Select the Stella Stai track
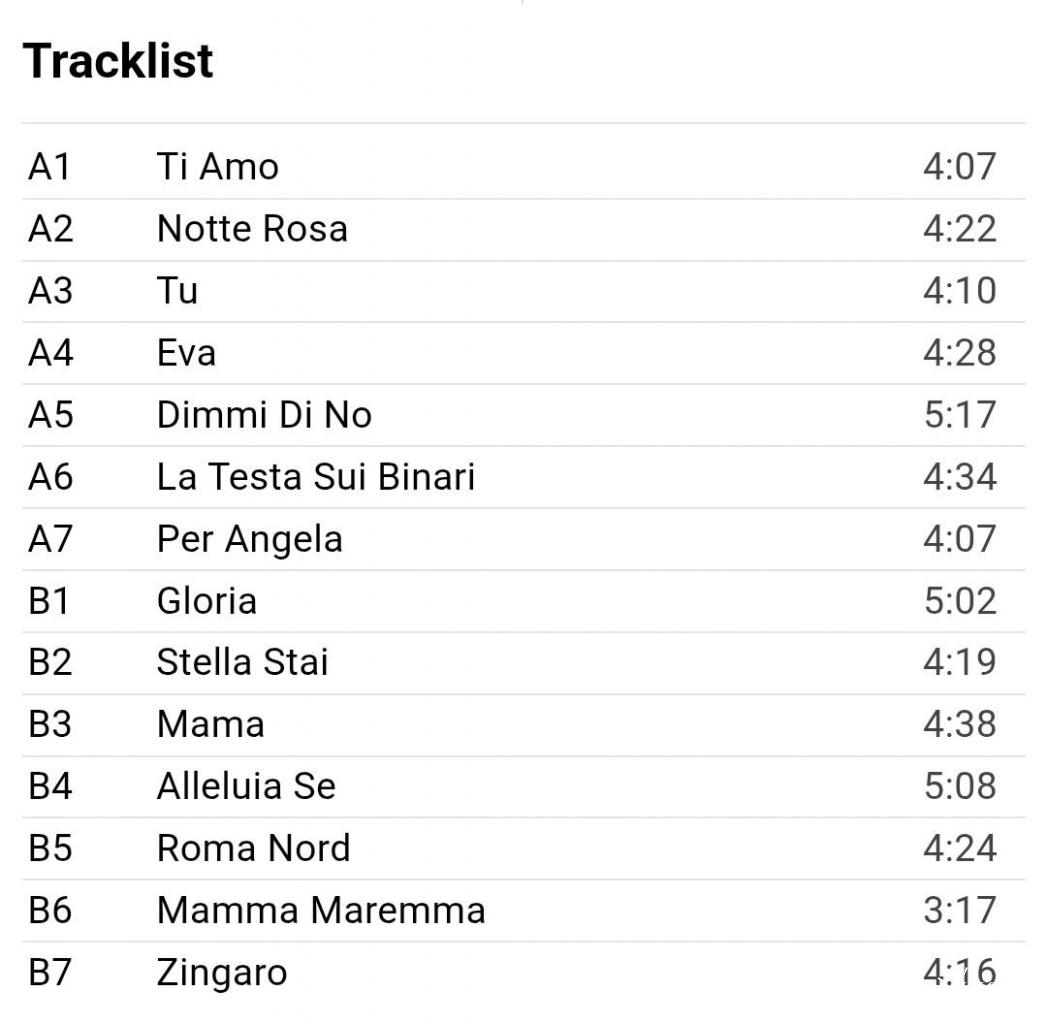This screenshot has height=1024, width=1047. tap(242, 663)
